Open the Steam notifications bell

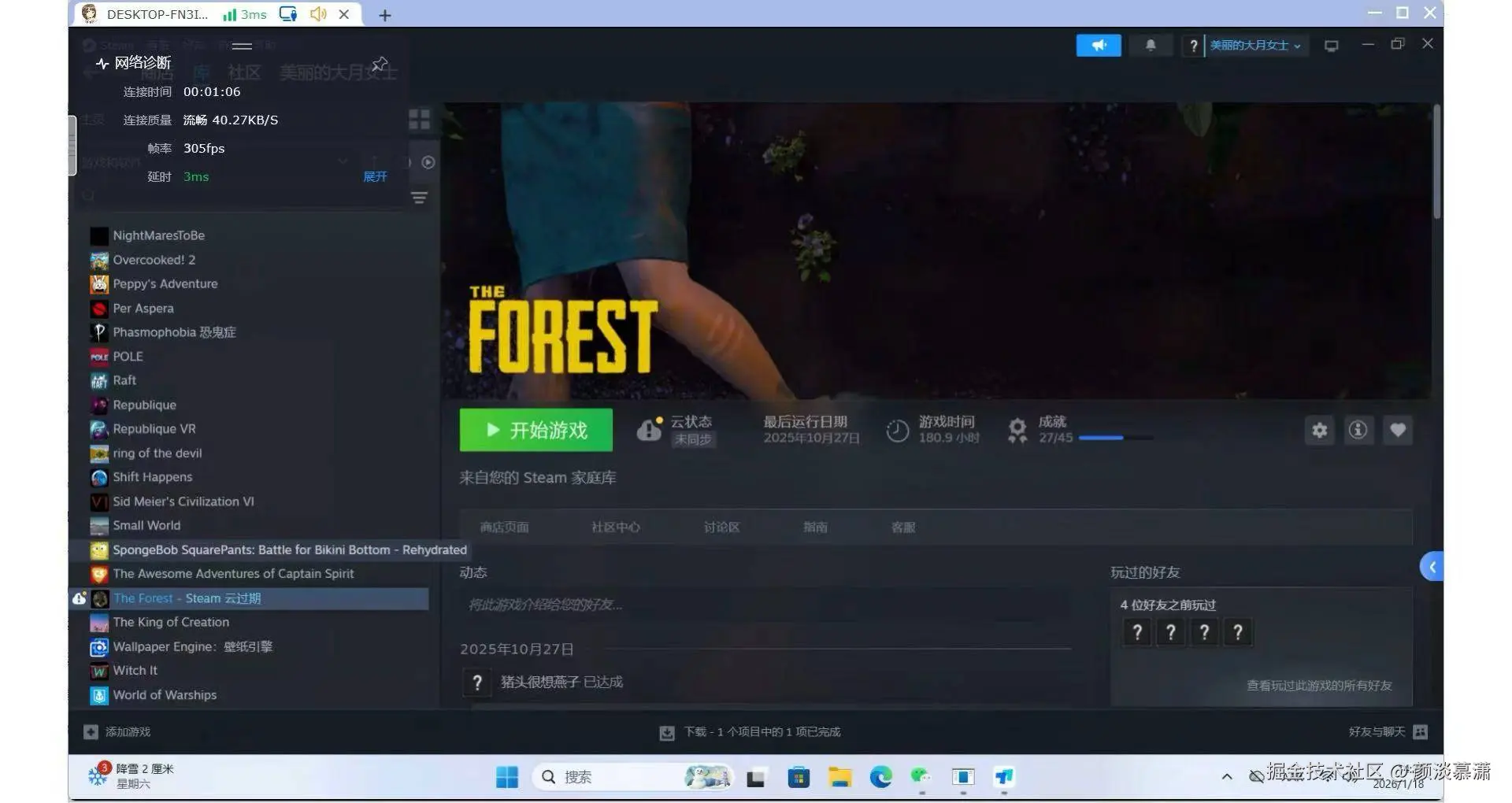coord(1150,46)
